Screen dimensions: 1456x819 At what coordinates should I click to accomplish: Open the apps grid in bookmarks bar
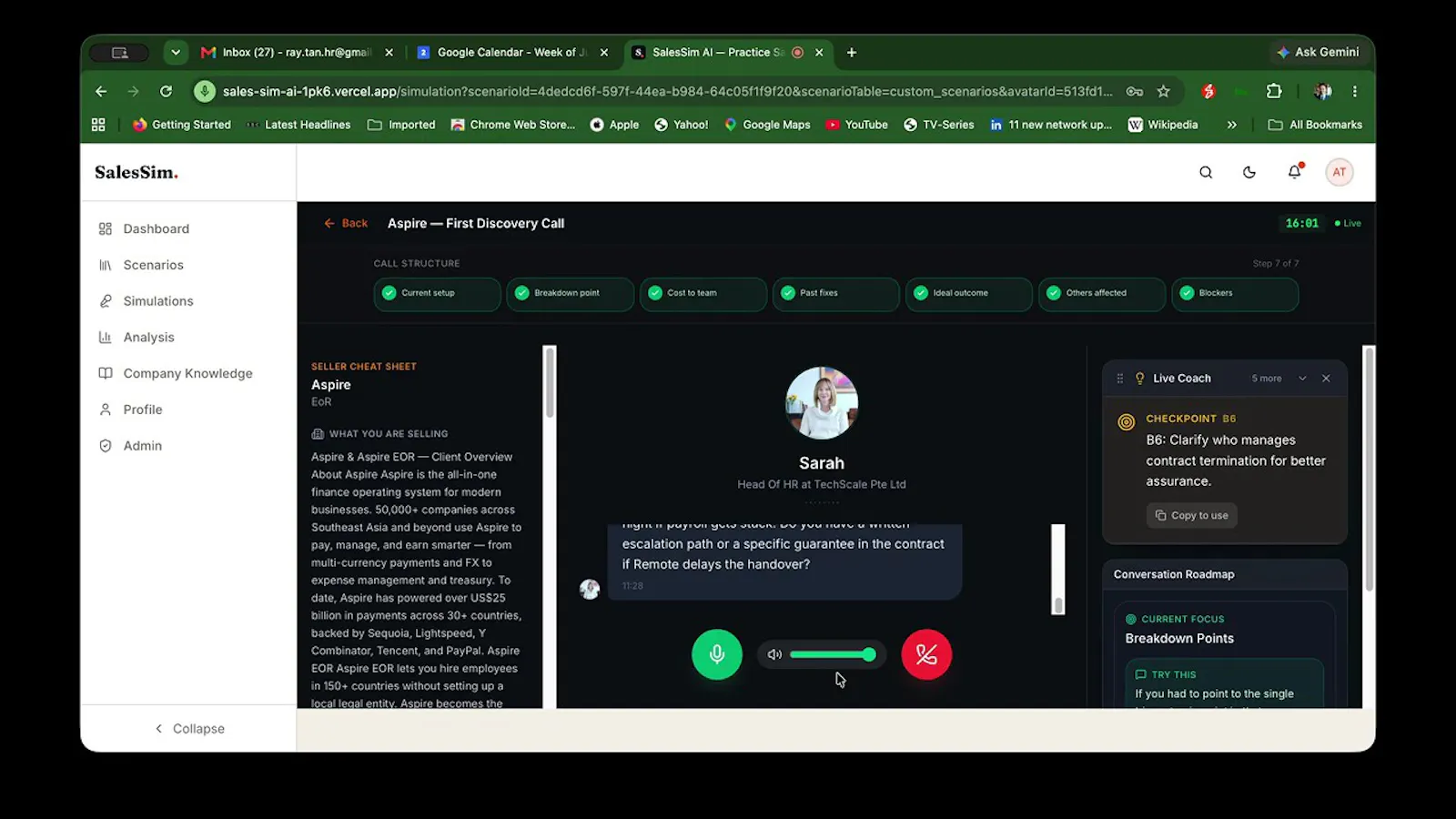[98, 125]
